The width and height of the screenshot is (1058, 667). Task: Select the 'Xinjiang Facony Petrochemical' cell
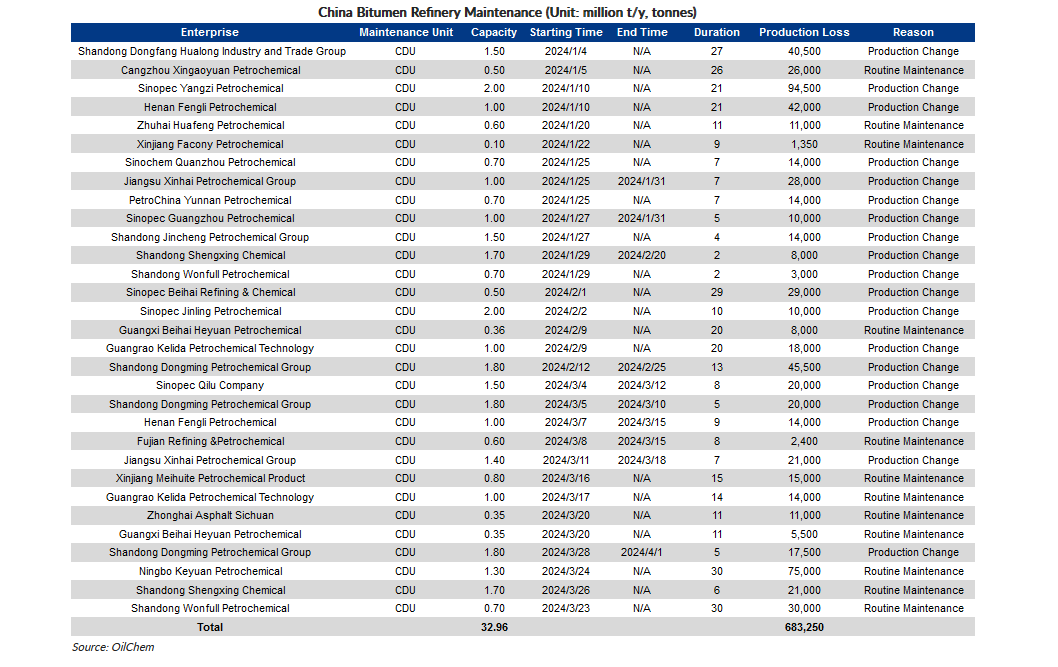(x=210, y=144)
